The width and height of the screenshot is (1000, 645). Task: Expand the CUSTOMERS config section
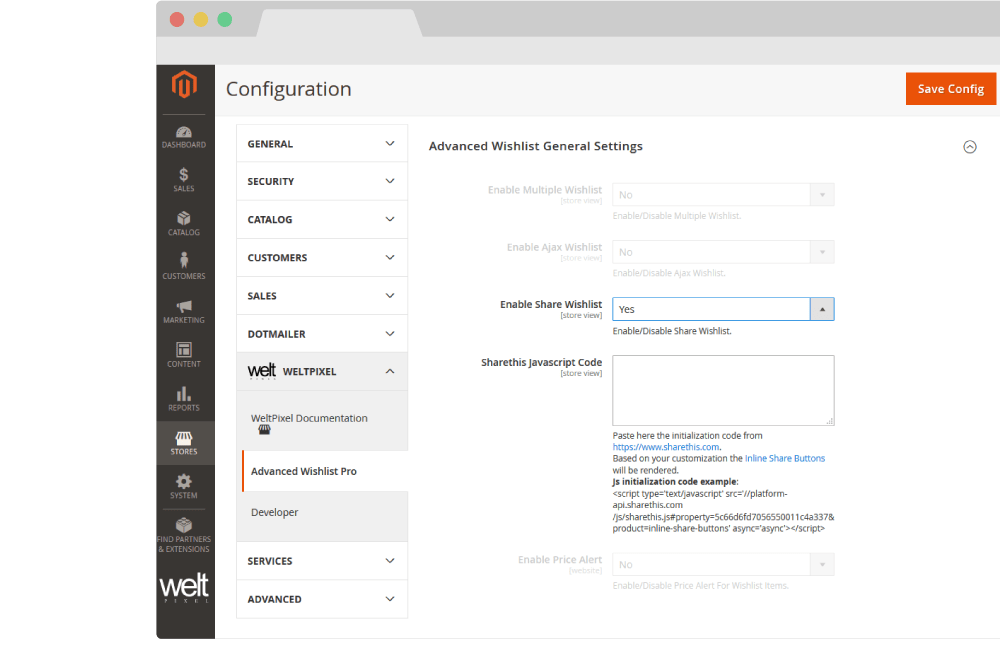point(321,258)
